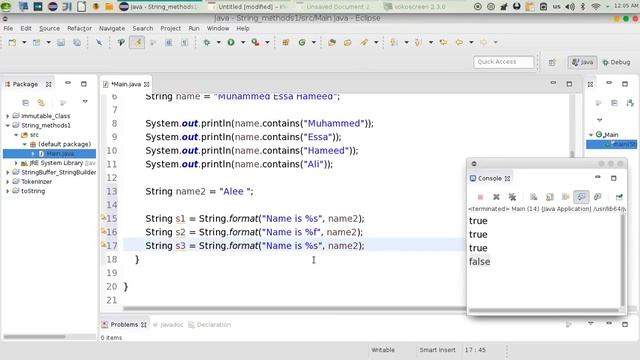Toggle Scroll Lock in Console toolbar
The width and height of the screenshot is (640, 360).
click(549, 197)
